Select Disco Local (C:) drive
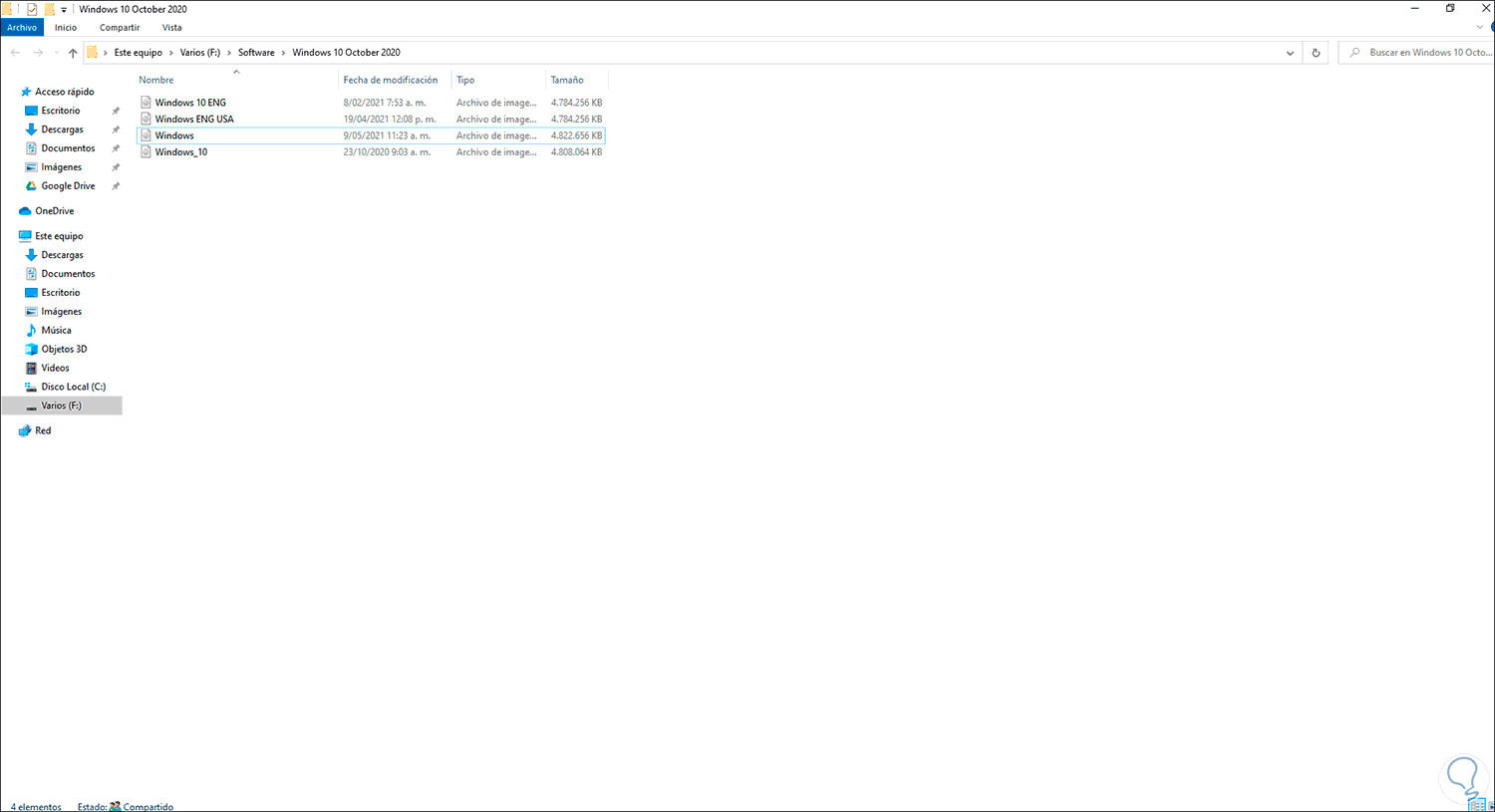This screenshot has width=1495, height=812. pyautogui.click(x=73, y=388)
